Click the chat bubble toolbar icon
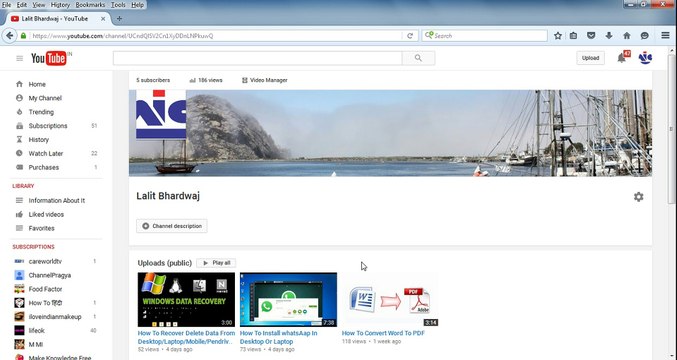The image size is (677, 360). (x=644, y=36)
